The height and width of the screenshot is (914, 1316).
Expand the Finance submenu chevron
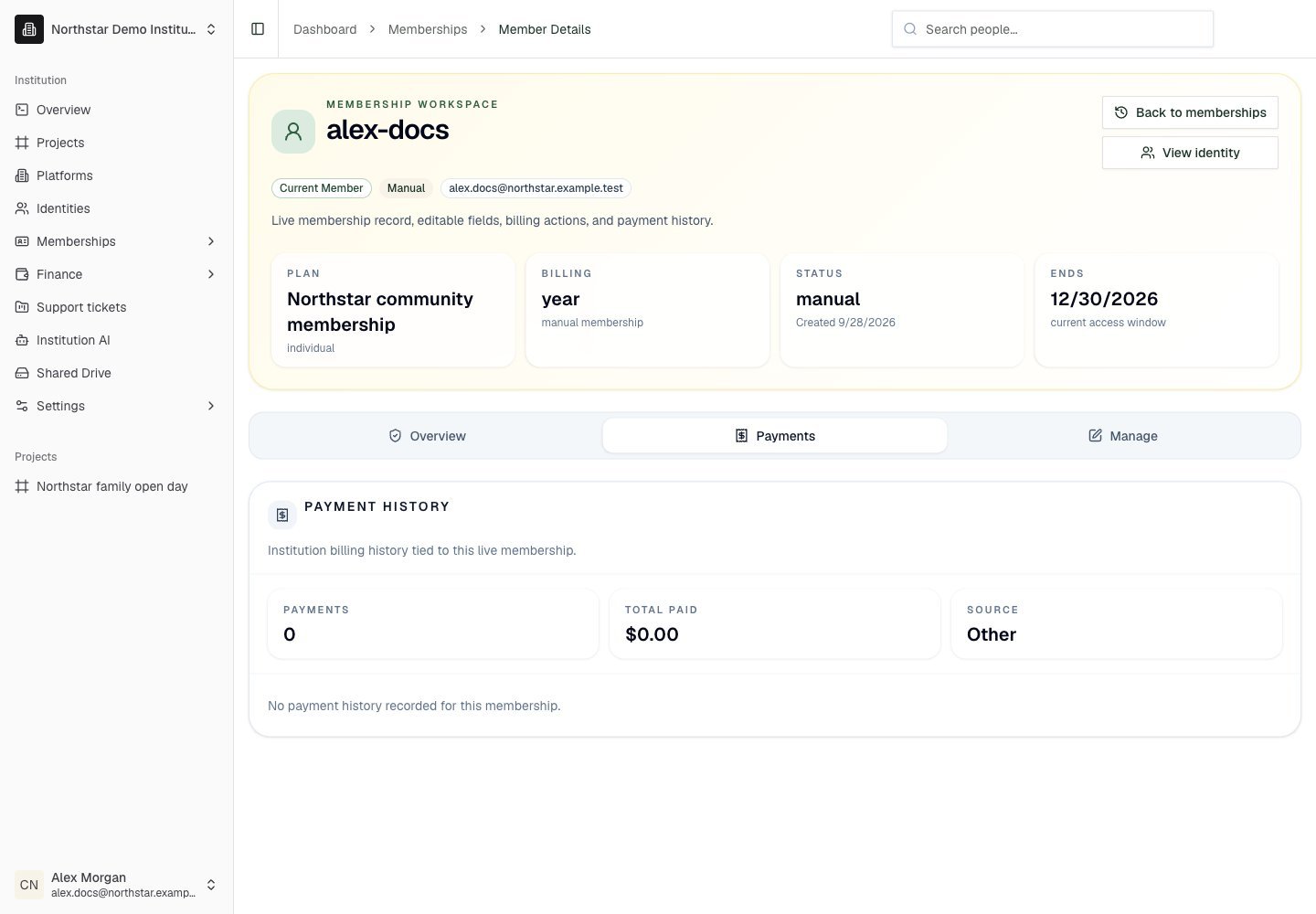coord(211,274)
